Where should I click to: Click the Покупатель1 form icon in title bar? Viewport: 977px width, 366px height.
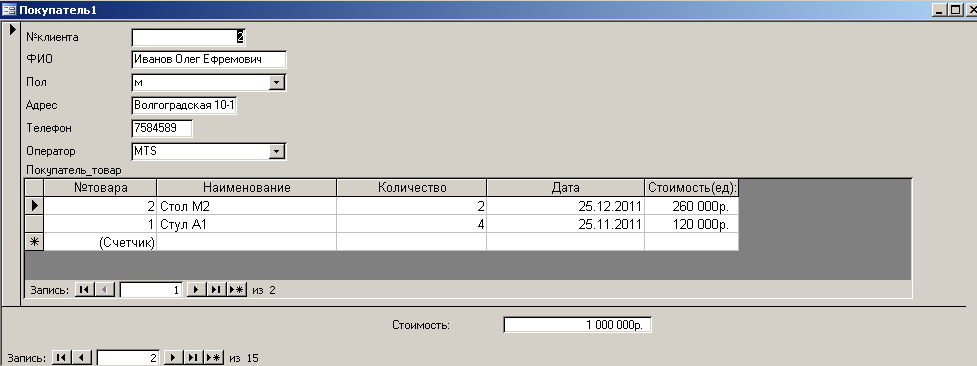click(9, 9)
